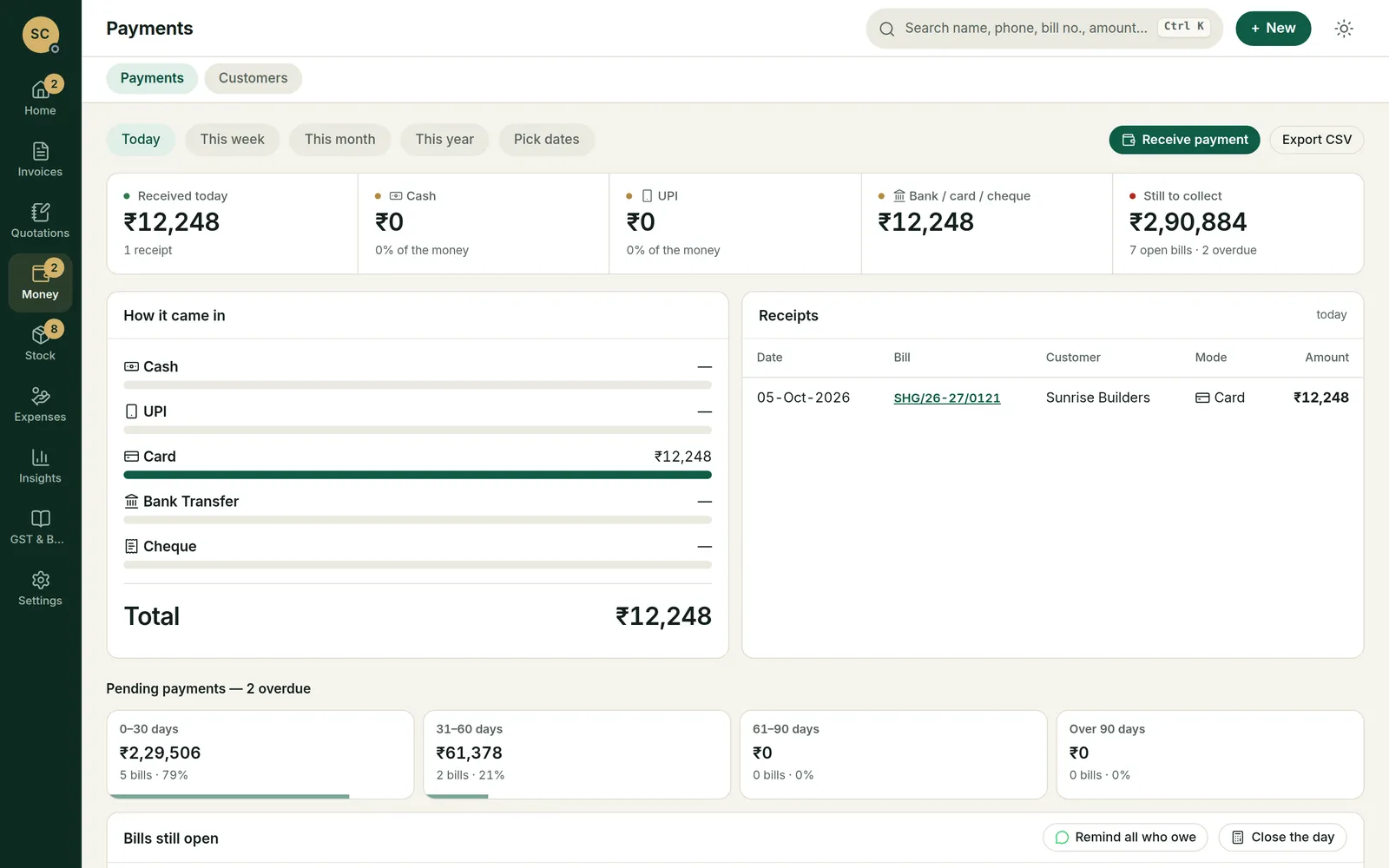
Task: Click the UPI phone icon in How it came in
Action: [131, 411]
